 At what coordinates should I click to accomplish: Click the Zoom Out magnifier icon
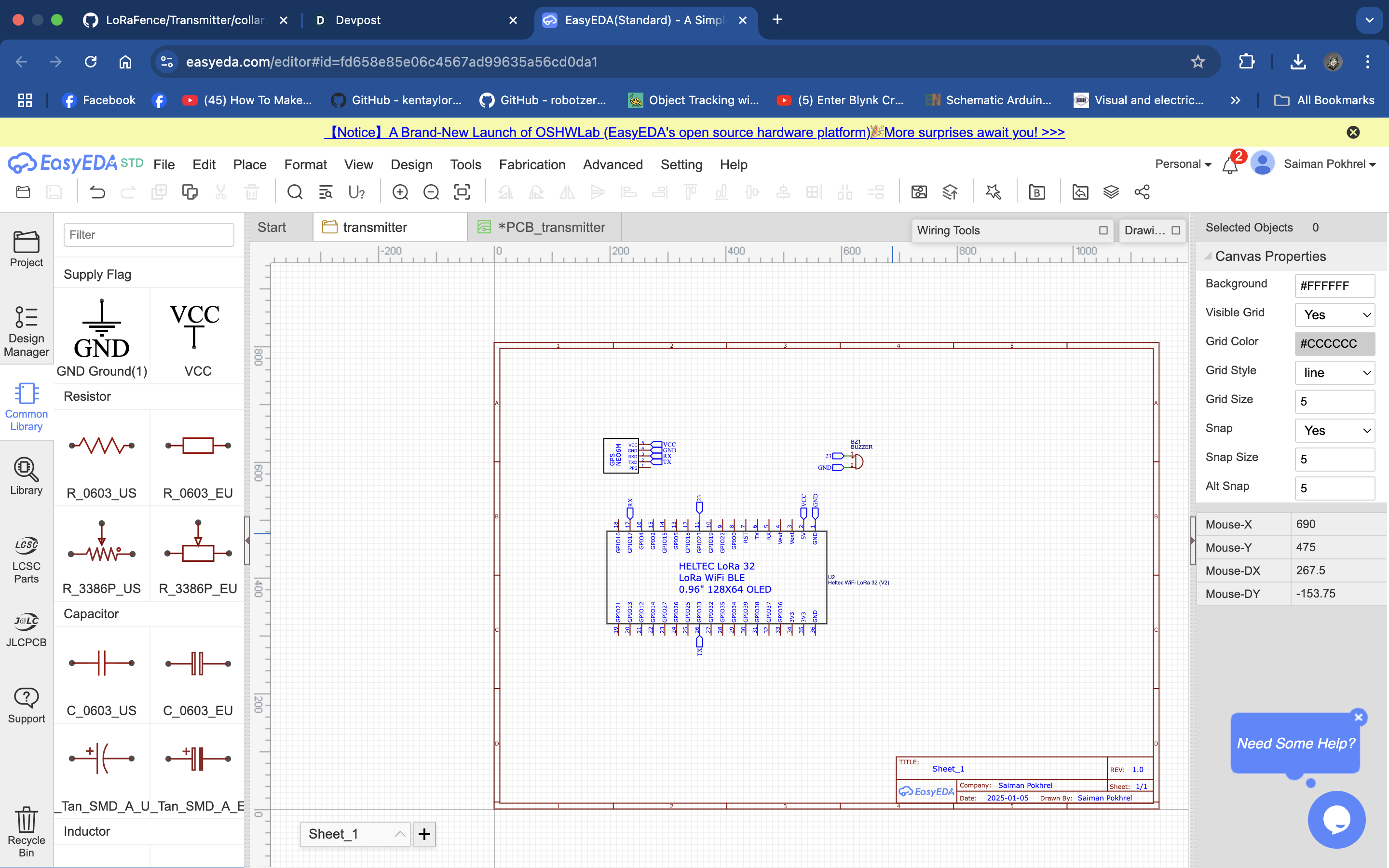431,192
